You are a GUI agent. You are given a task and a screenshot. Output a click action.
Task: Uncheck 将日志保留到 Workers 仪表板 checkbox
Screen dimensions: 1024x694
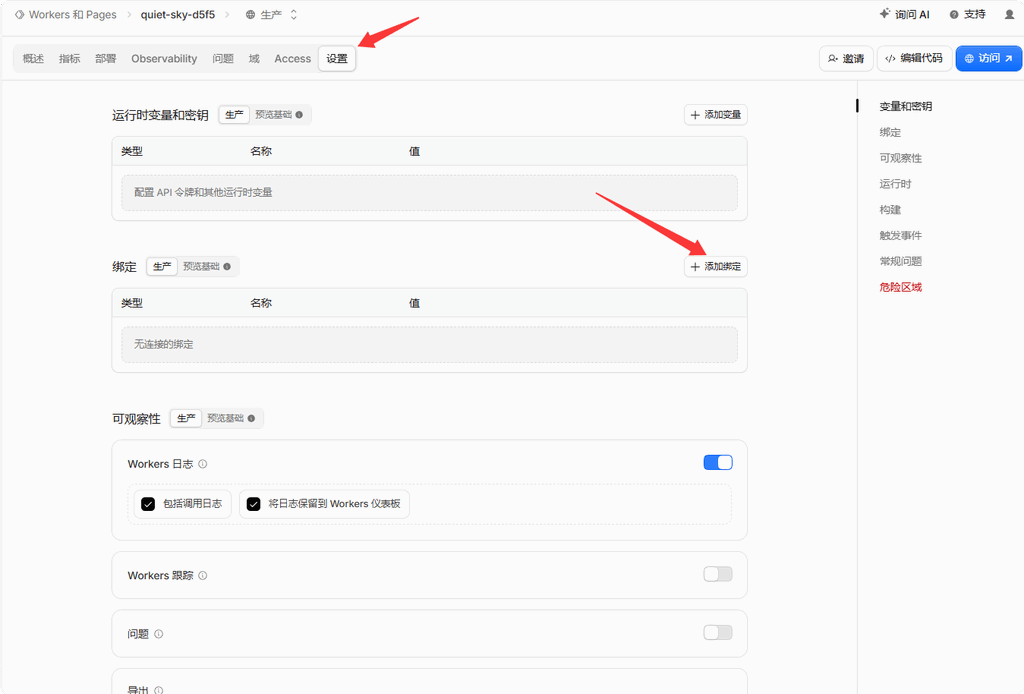pyautogui.click(x=253, y=504)
